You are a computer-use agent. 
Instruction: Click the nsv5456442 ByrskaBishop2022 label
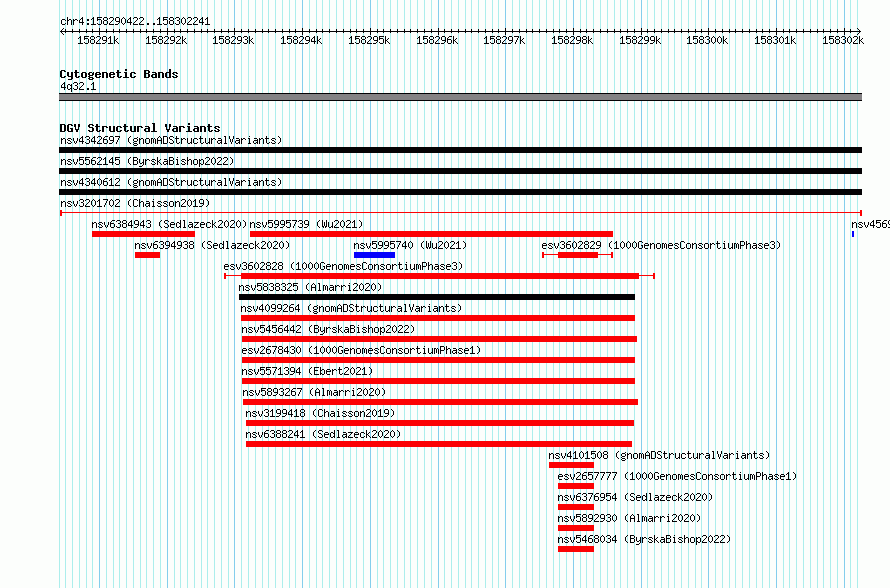328,329
